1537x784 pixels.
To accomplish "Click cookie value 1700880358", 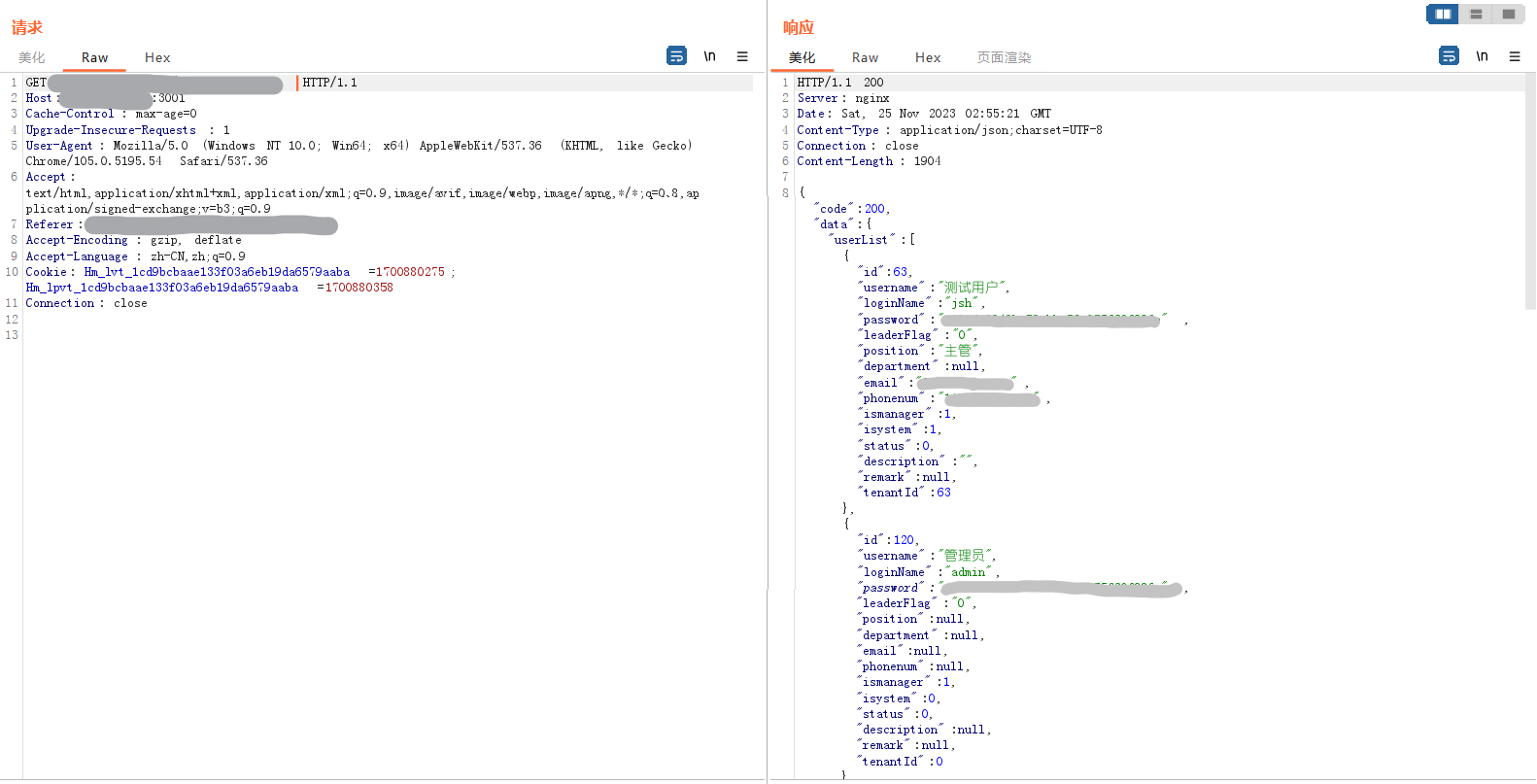I will [359, 288].
